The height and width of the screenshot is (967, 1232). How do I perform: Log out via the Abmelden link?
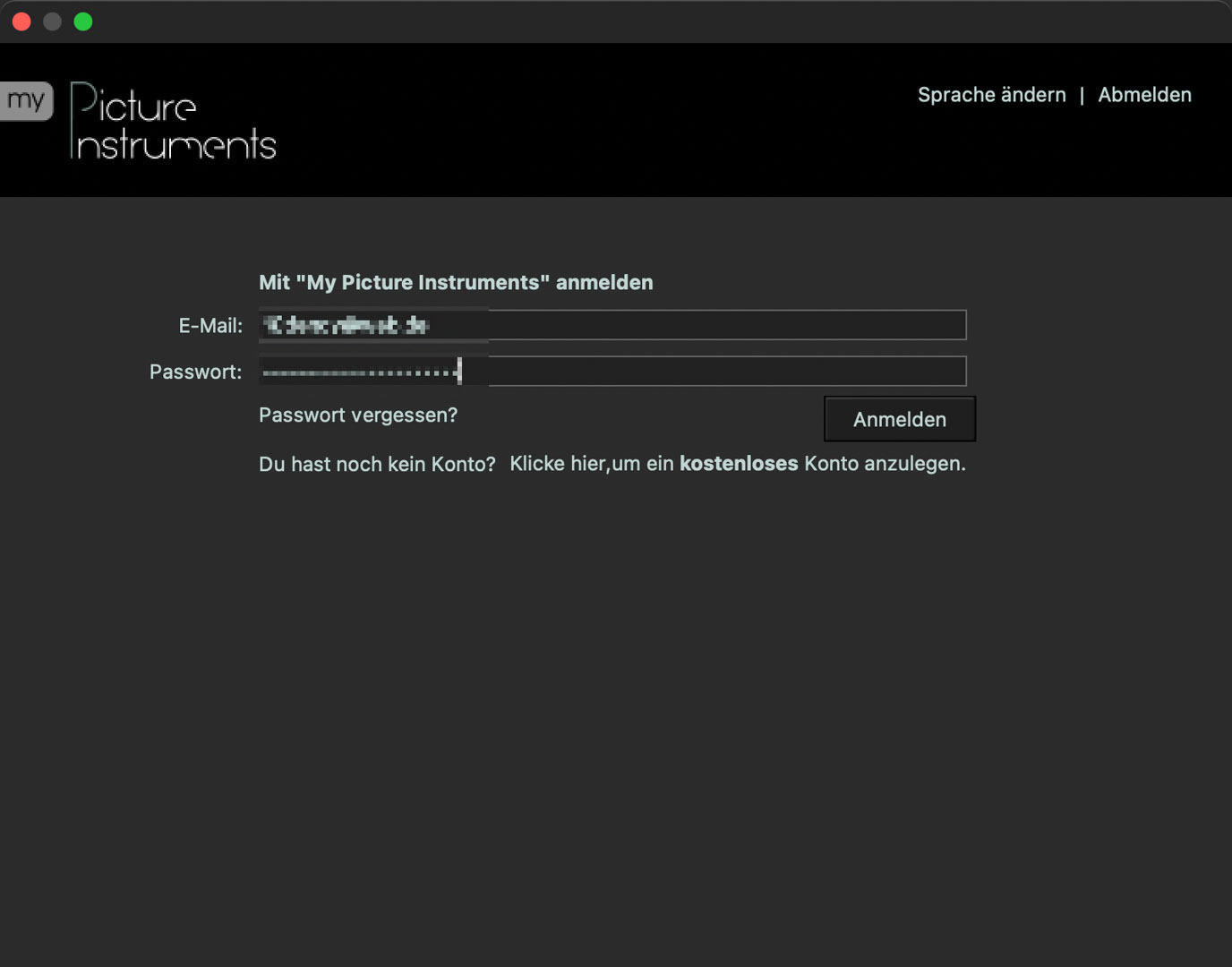pos(1144,95)
